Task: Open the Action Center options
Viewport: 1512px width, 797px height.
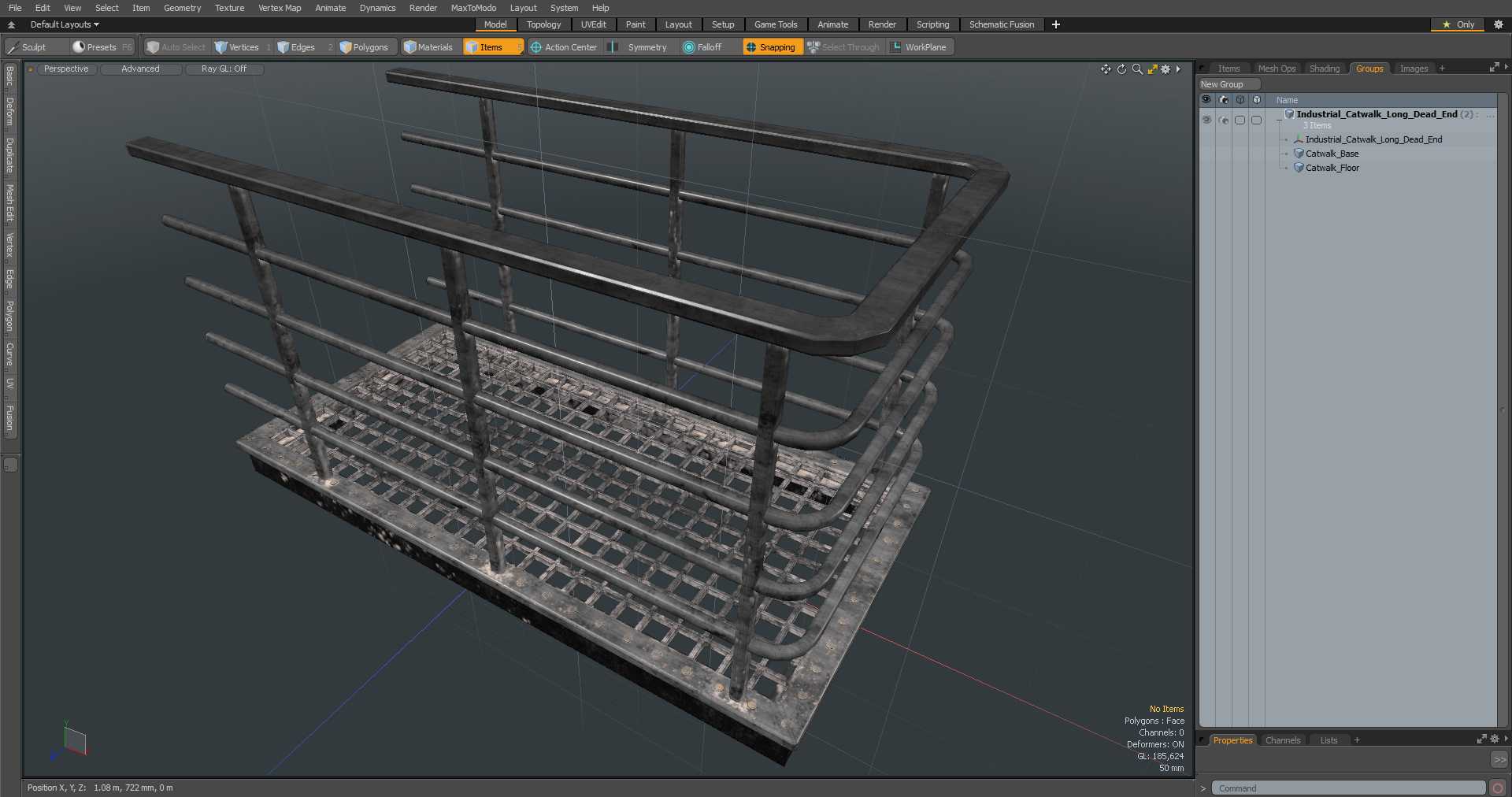Action: tap(564, 47)
